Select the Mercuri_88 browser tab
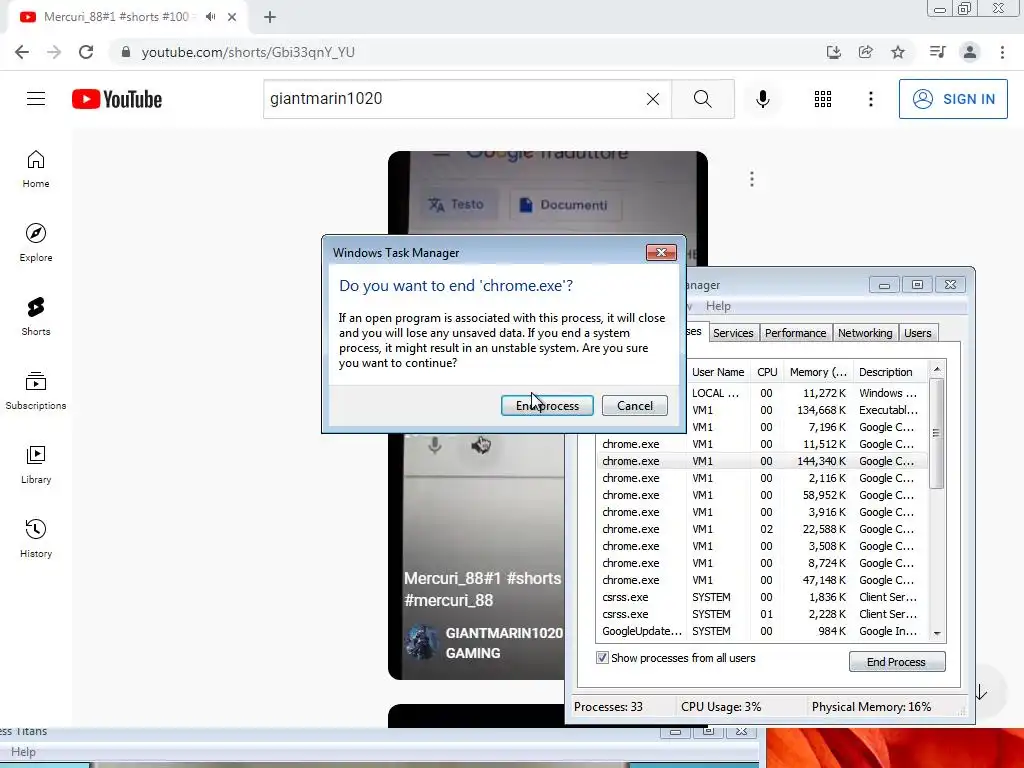The height and width of the screenshot is (768, 1024). (116, 17)
